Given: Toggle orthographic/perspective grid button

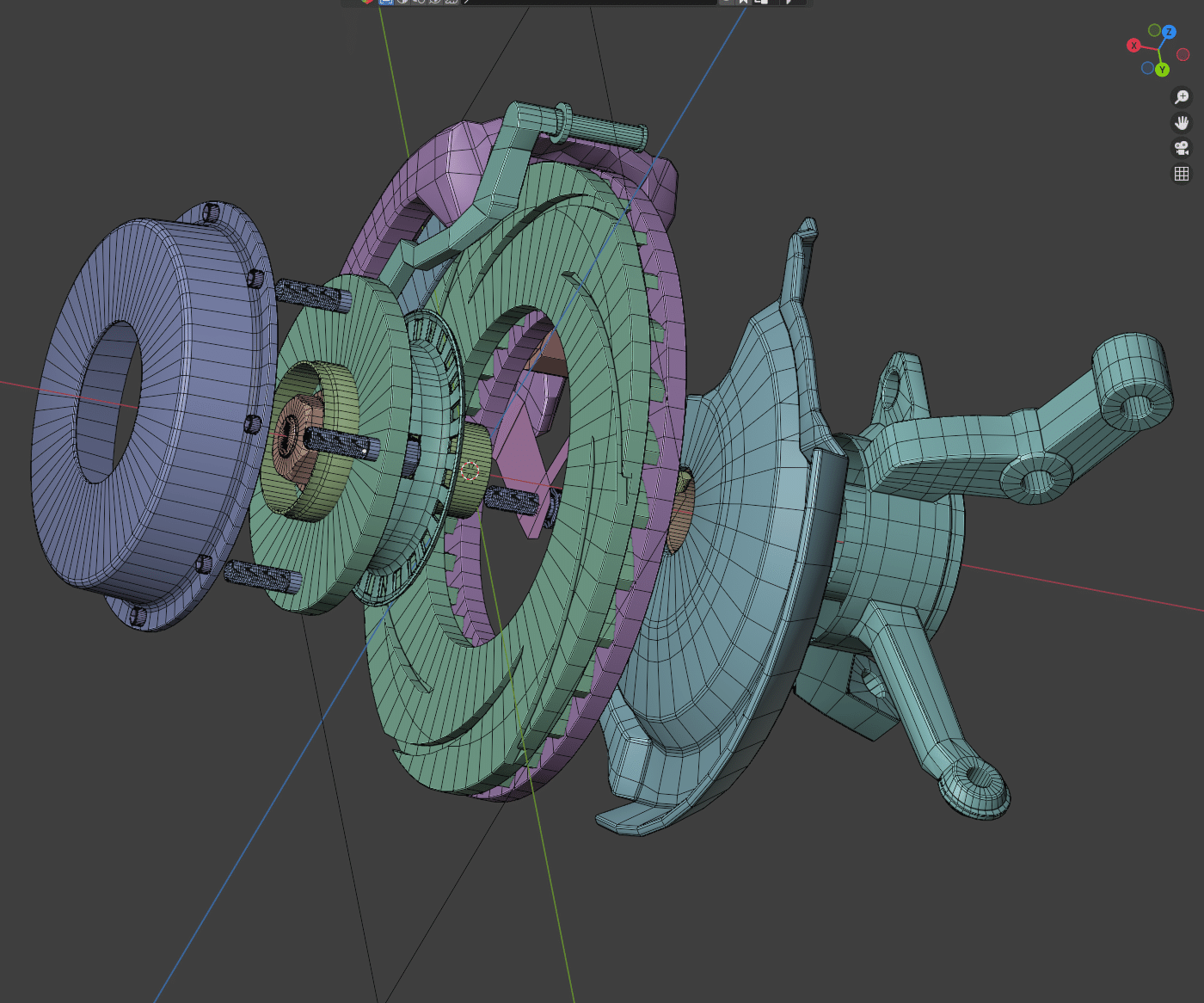Looking at the screenshot, I should tap(1182, 174).
